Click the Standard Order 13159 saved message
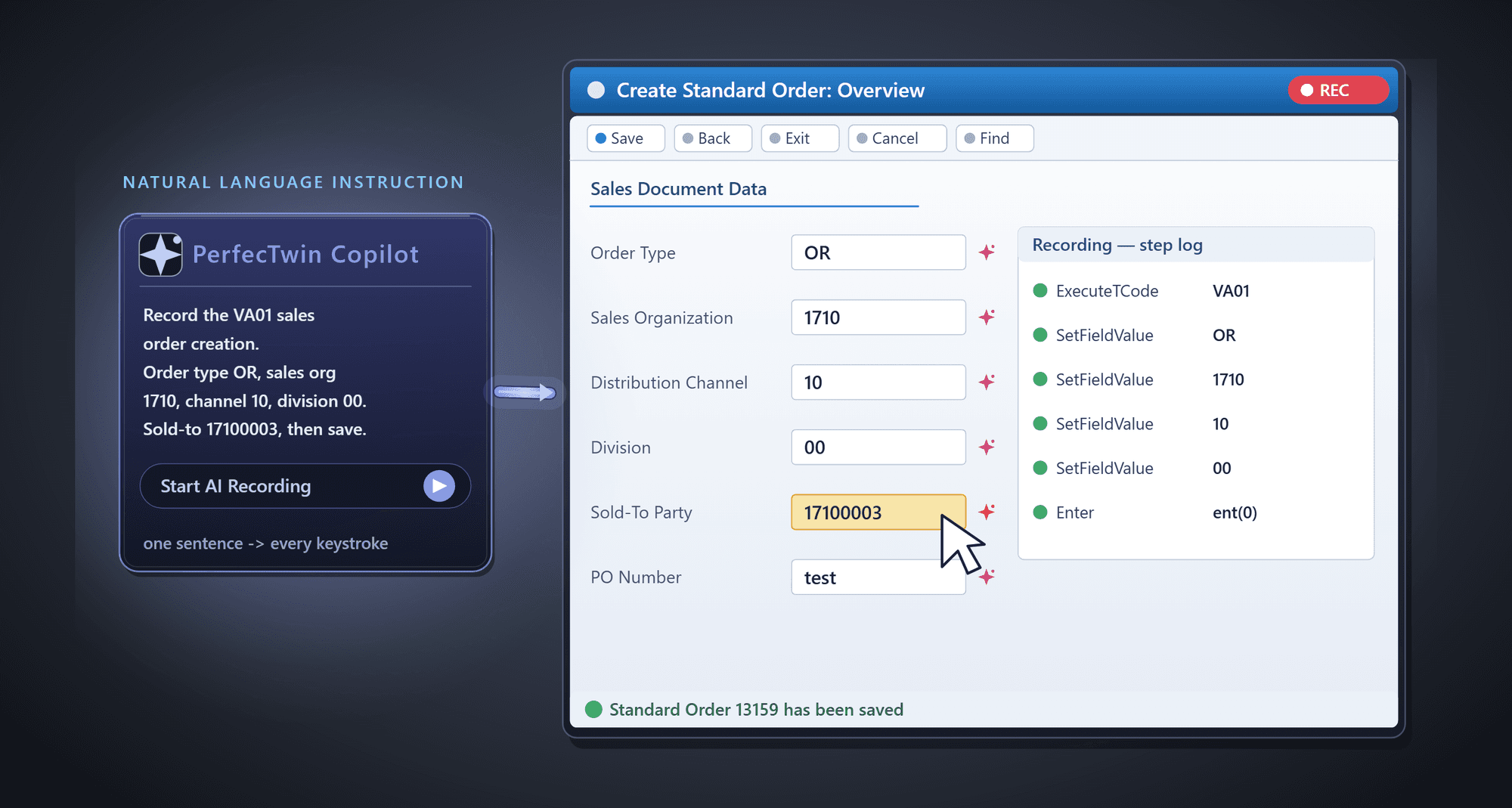 756,710
